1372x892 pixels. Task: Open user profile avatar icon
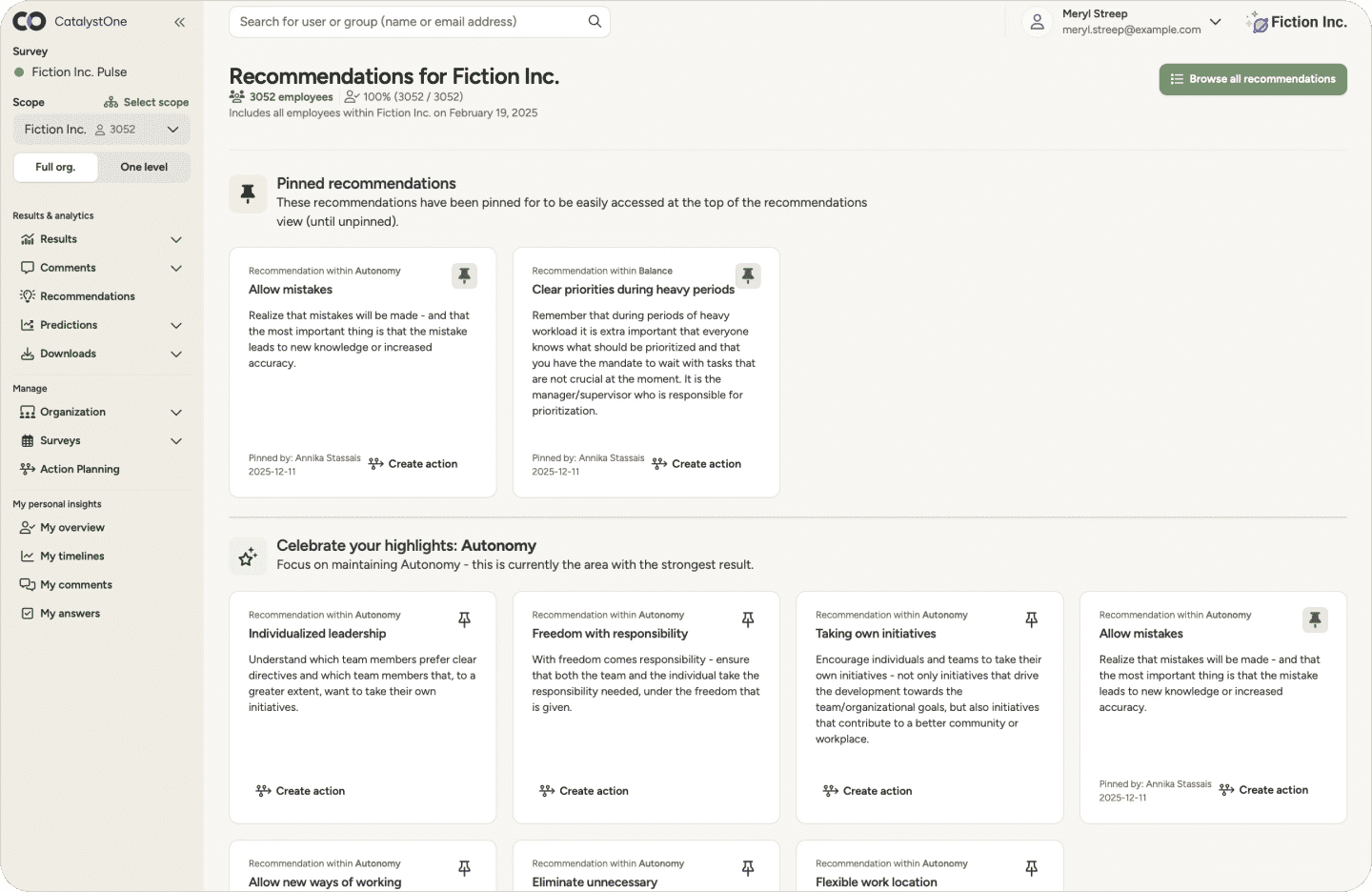pyautogui.click(x=1038, y=22)
